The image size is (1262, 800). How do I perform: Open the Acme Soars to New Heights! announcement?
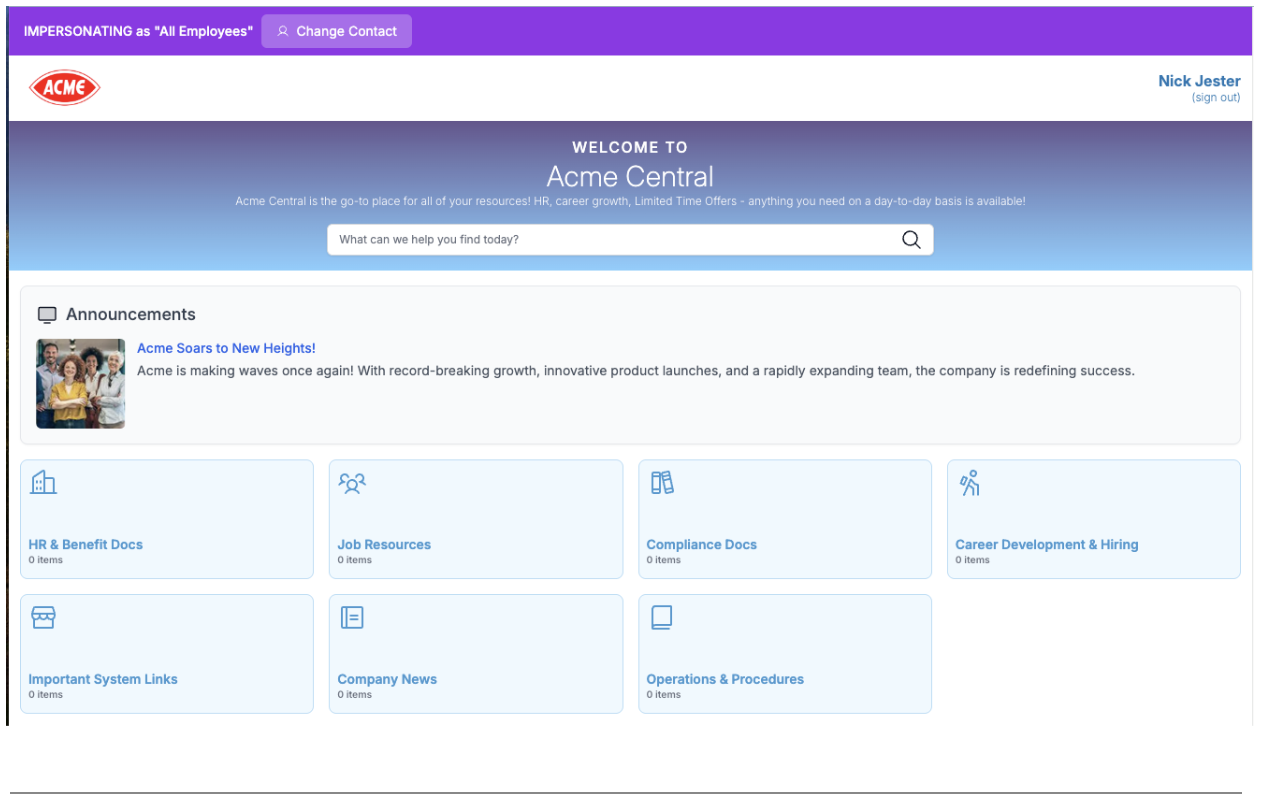226,348
